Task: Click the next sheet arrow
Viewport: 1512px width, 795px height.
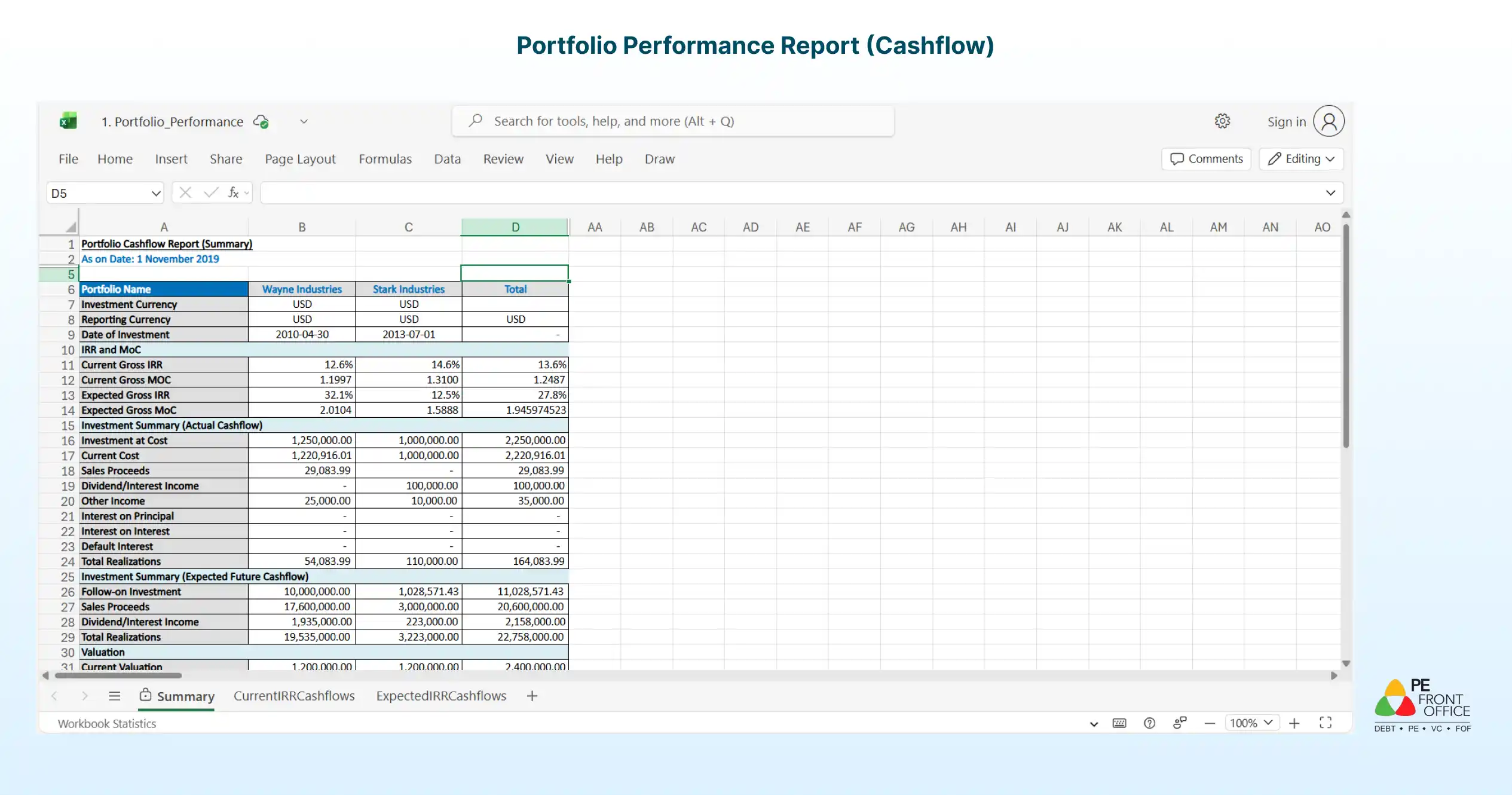Action: coord(85,696)
